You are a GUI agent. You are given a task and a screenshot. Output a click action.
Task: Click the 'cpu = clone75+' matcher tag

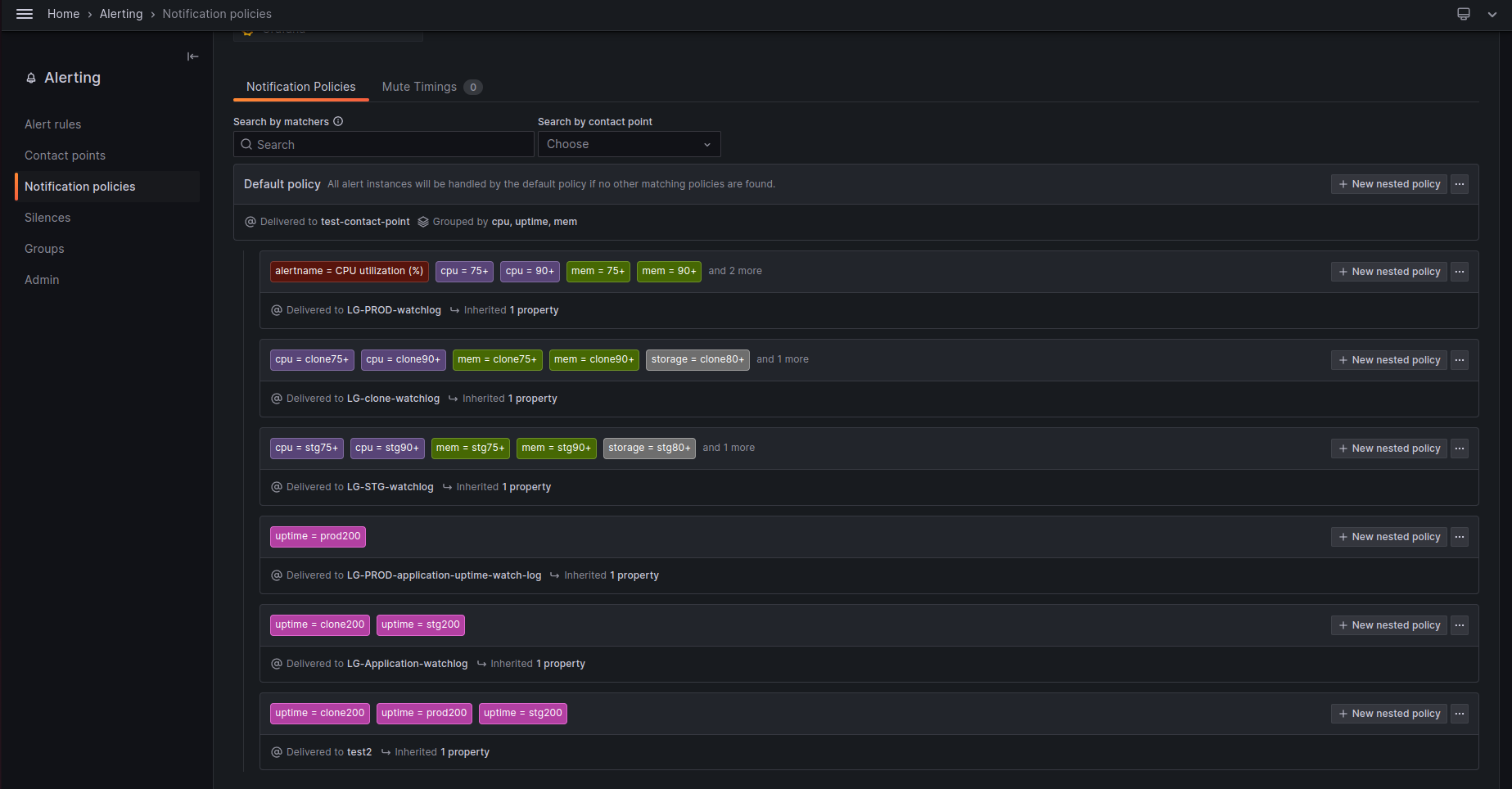click(312, 359)
